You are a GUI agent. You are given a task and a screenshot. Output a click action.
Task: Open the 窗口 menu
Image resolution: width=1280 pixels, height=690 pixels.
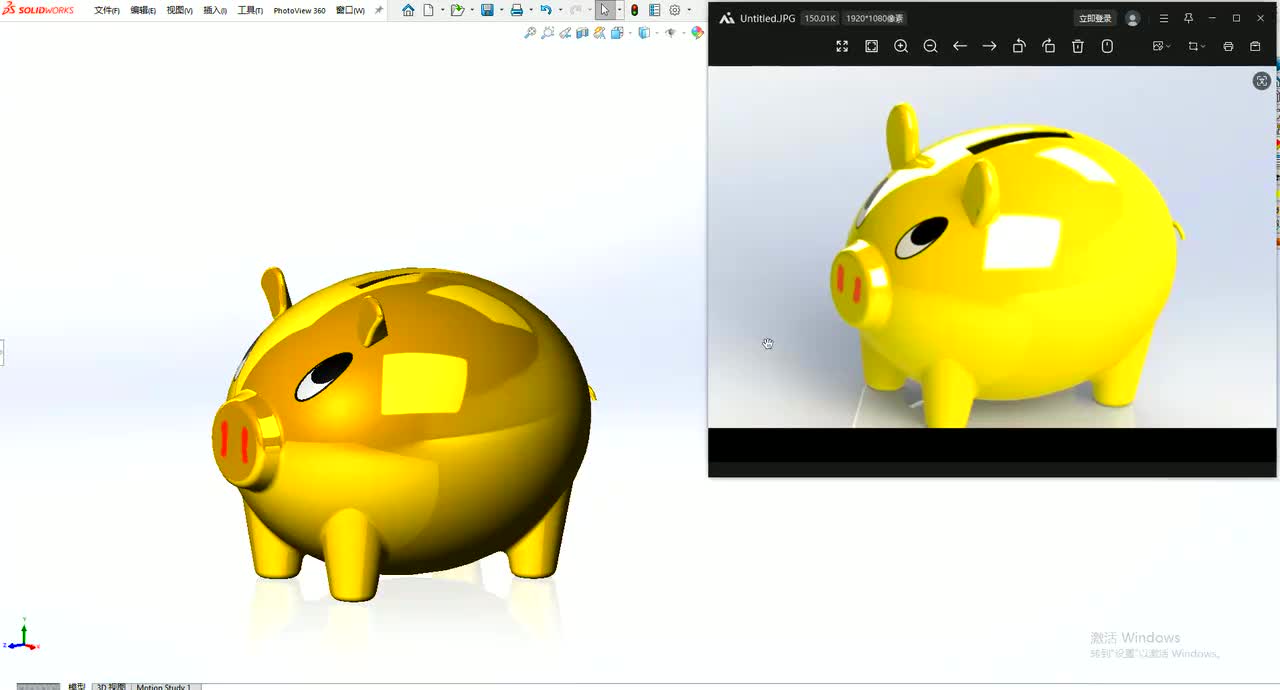[350, 10]
